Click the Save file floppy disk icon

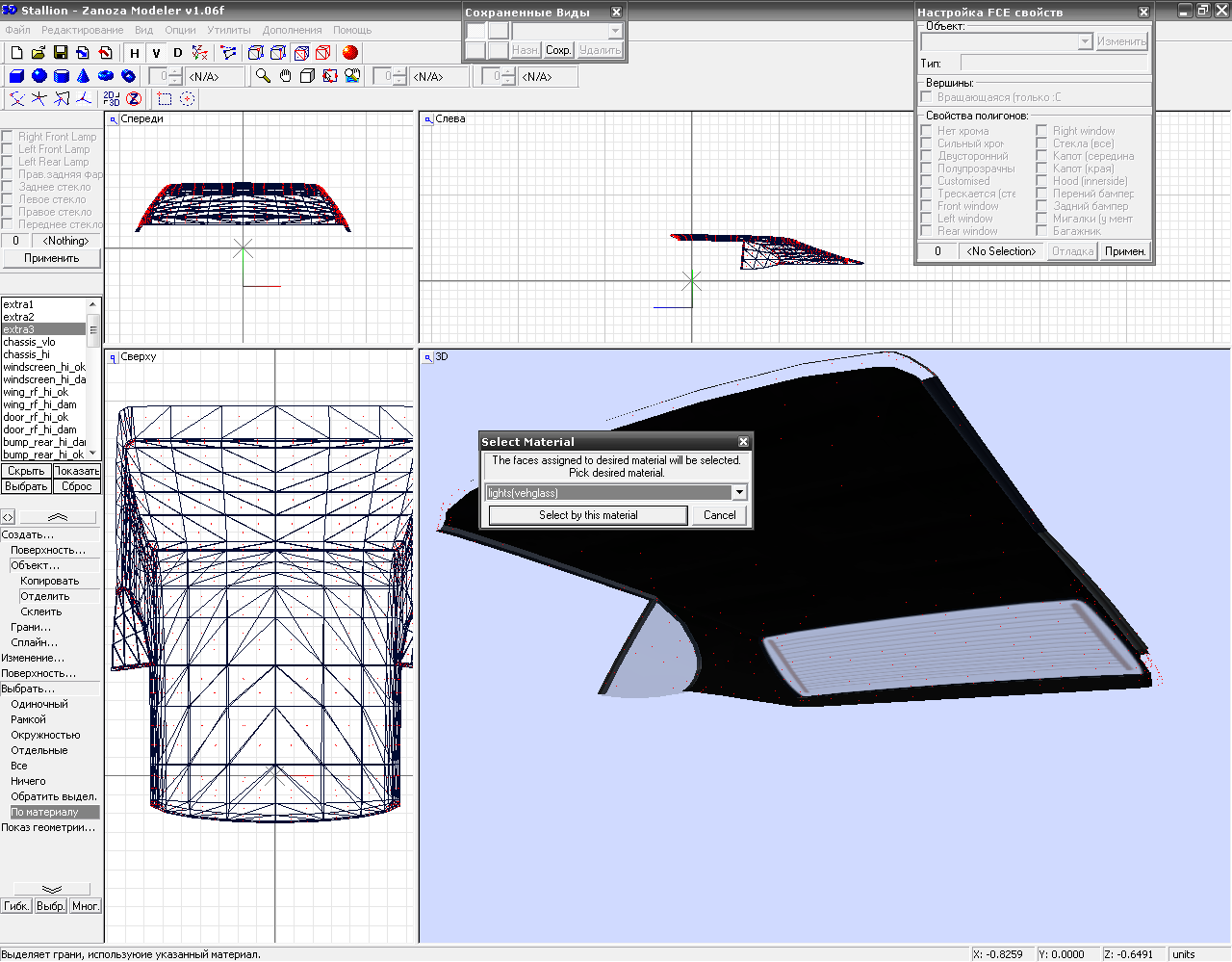pos(61,53)
